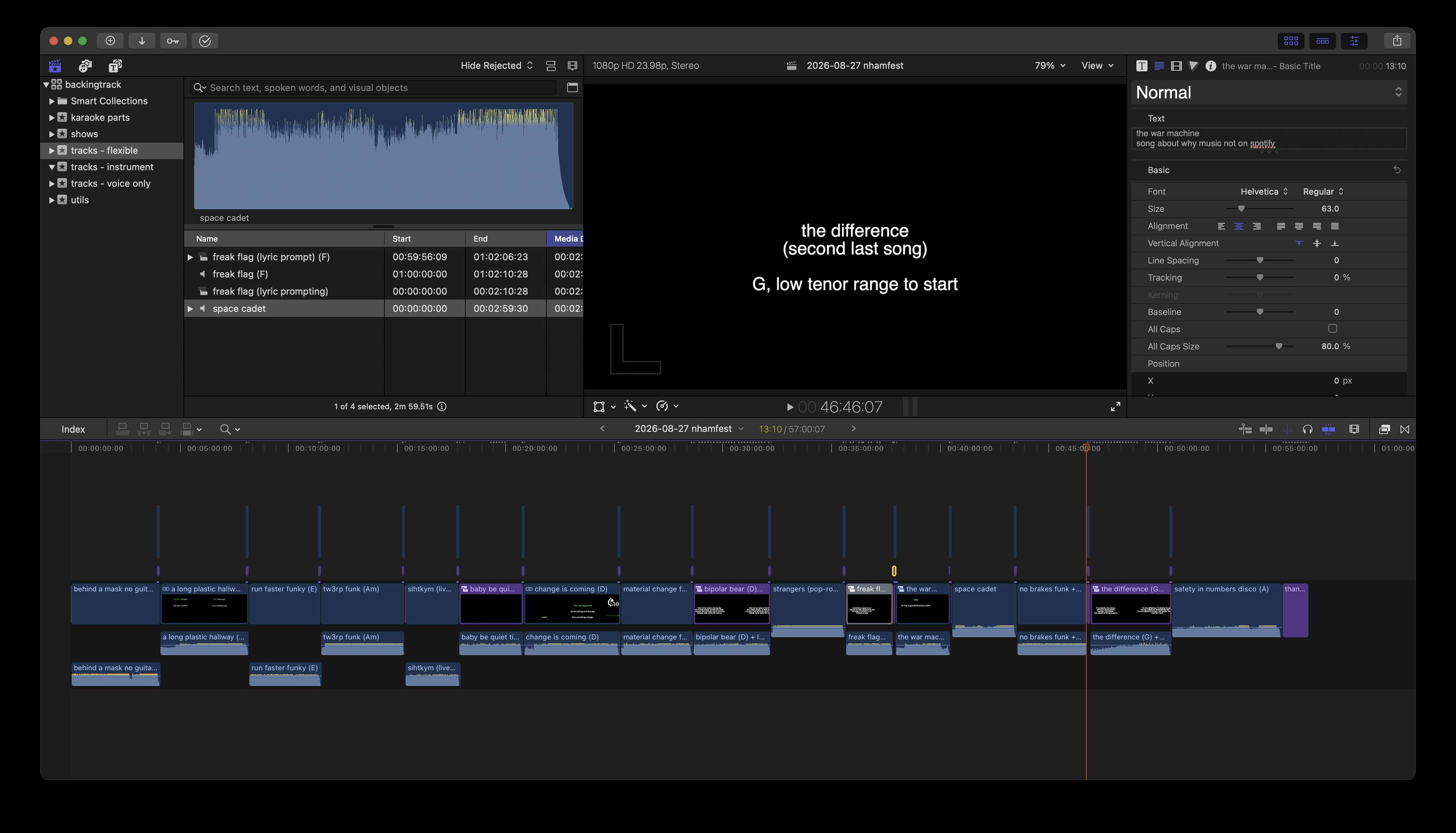The image size is (1456, 833).
Task: Expand the shows event
Action: [52, 134]
